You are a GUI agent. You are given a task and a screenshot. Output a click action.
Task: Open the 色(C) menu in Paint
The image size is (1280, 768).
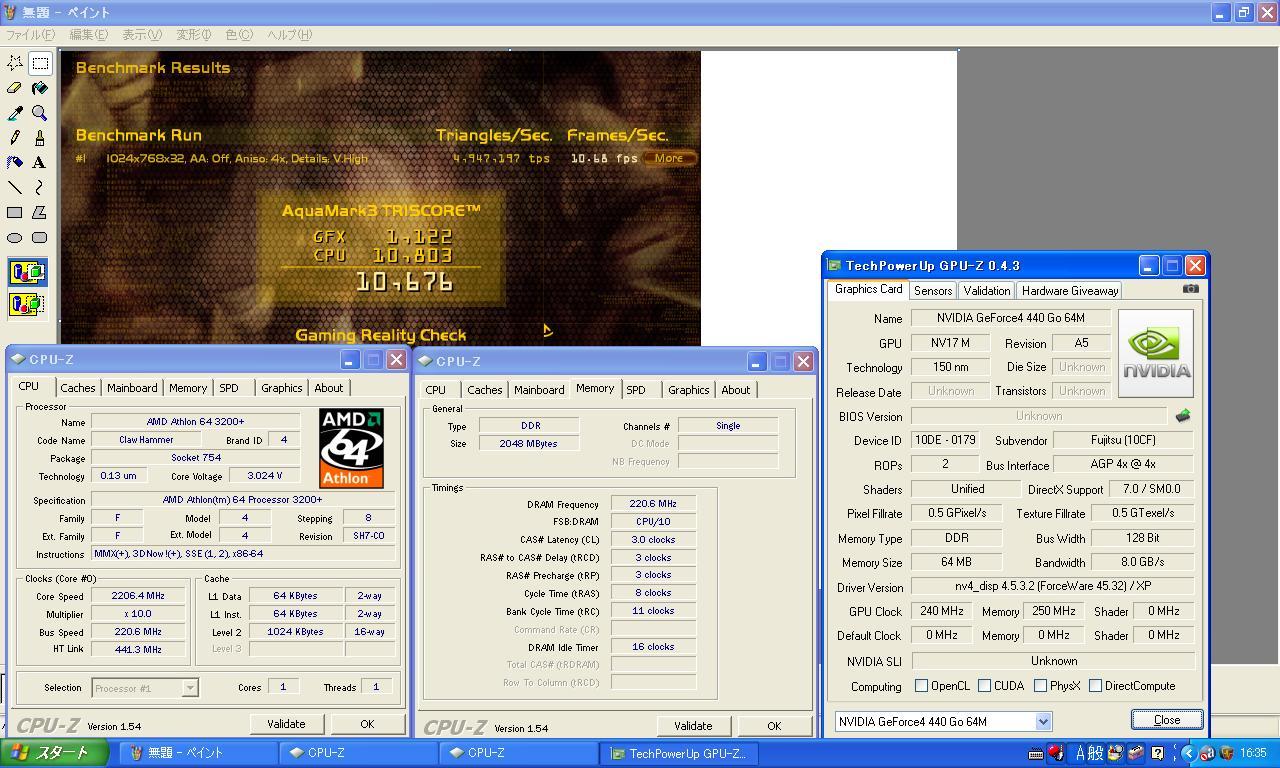tap(239, 35)
